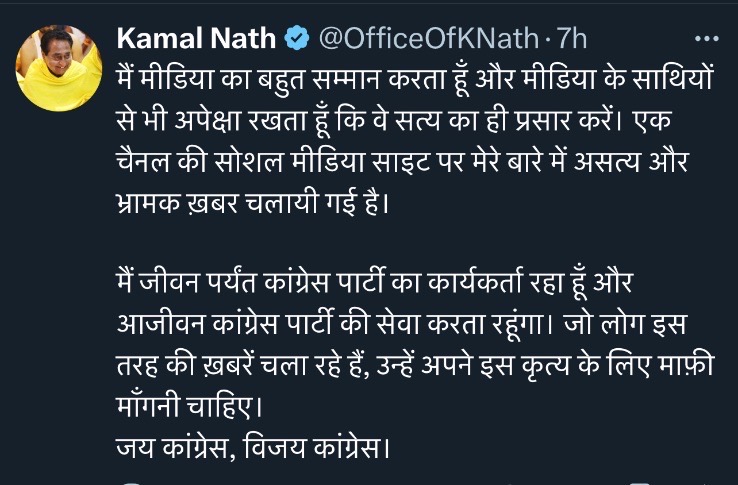Click the blue verified badge
This screenshot has width=738, height=485.
297,39
